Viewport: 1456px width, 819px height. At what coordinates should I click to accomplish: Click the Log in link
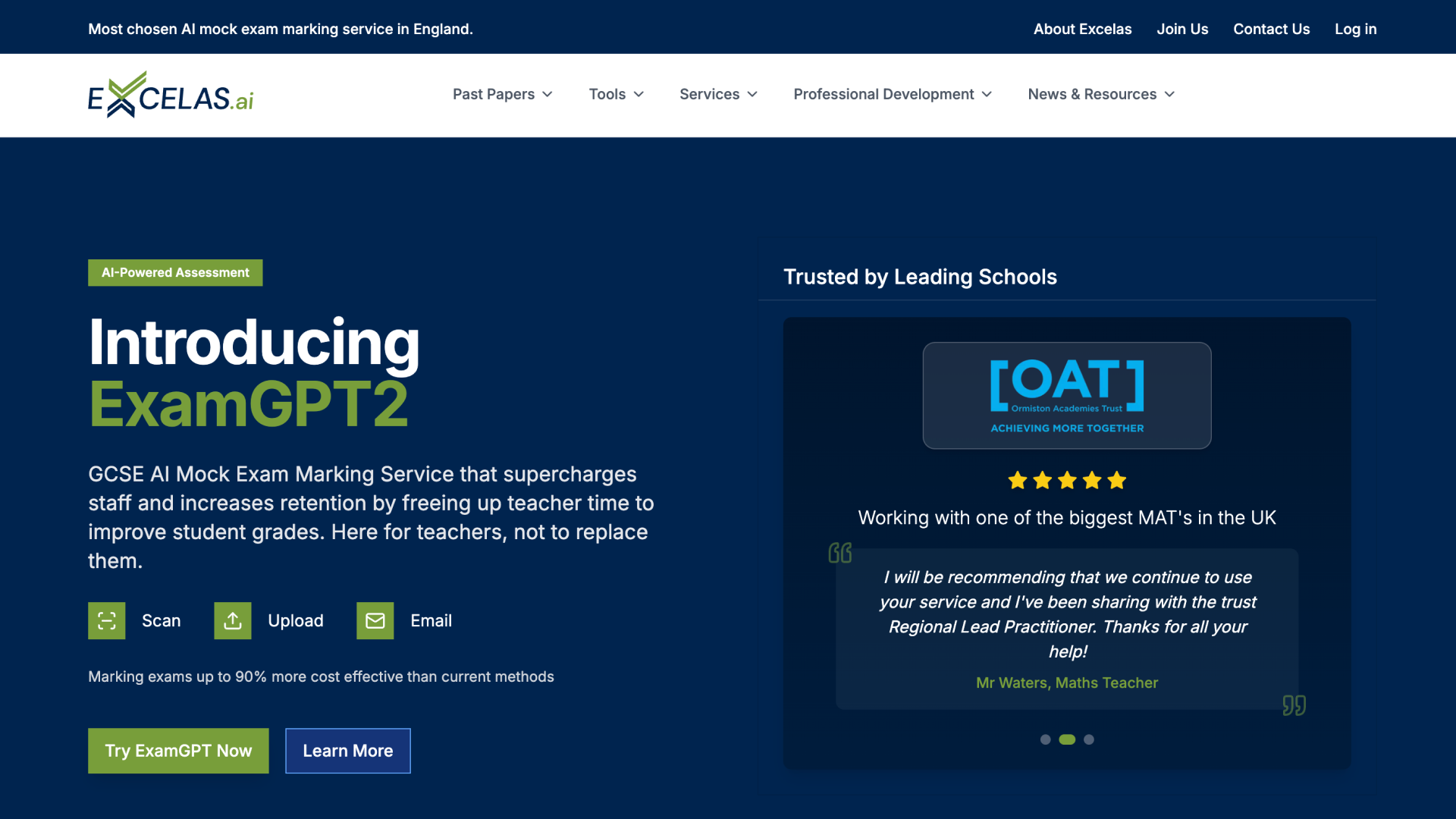[x=1356, y=29]
